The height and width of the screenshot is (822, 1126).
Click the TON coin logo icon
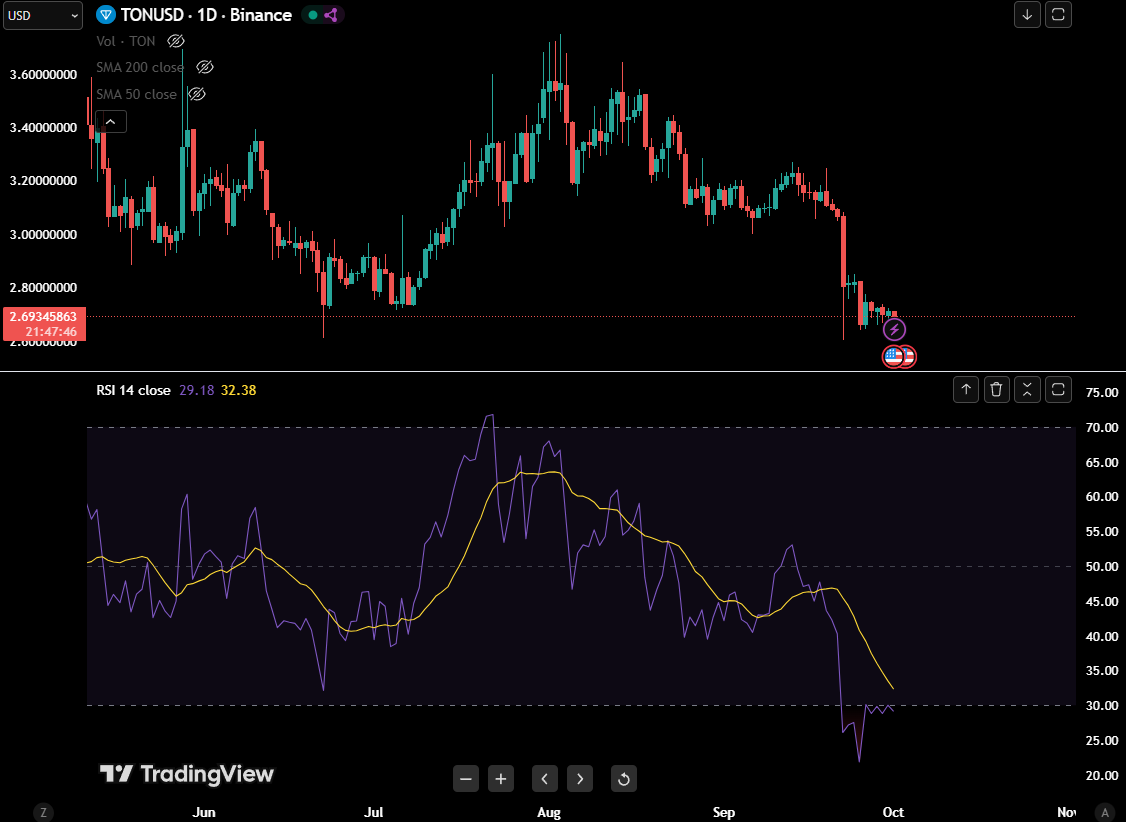click(106, 15)
